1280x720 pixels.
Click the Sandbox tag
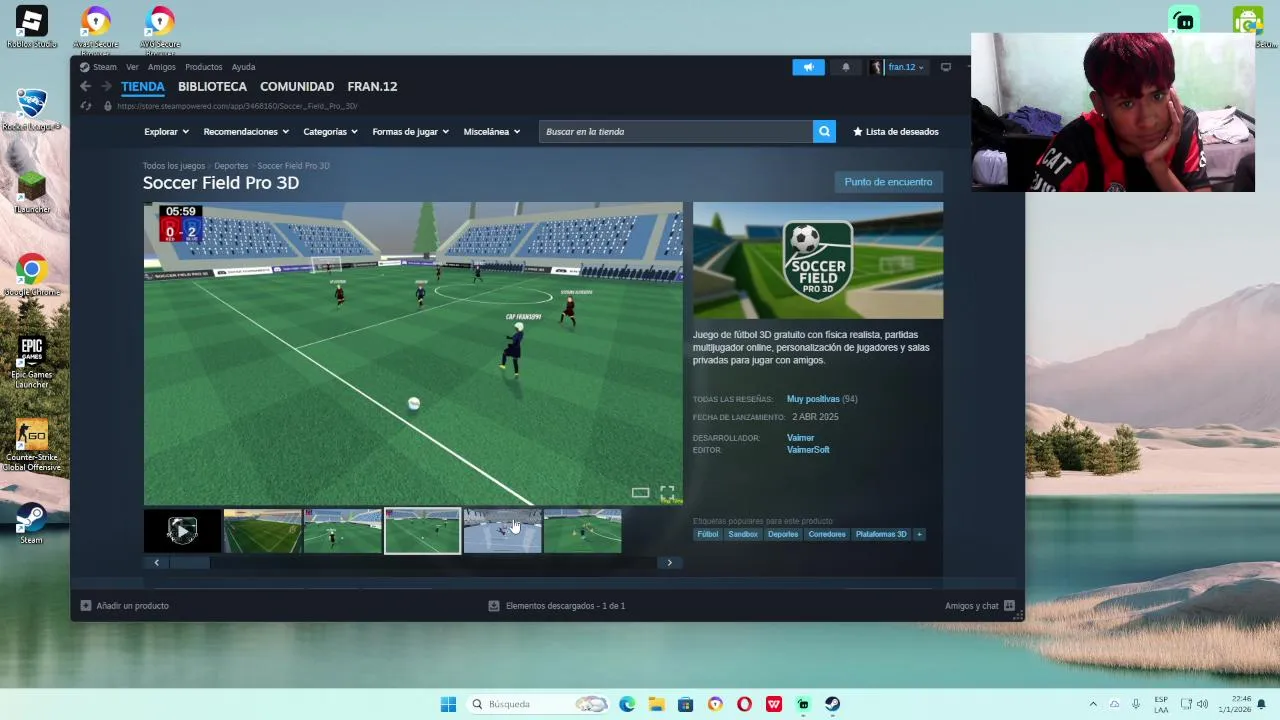click(x=743, y=534)
